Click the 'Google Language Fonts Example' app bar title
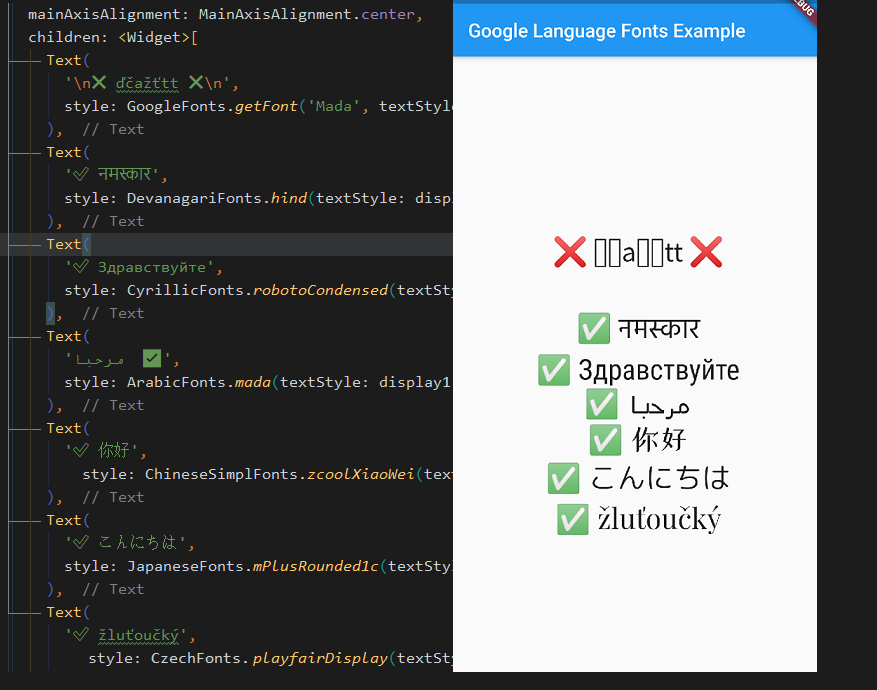Image resolution: width=877 pixels, height=690 pixels. (x=606, y=31)
